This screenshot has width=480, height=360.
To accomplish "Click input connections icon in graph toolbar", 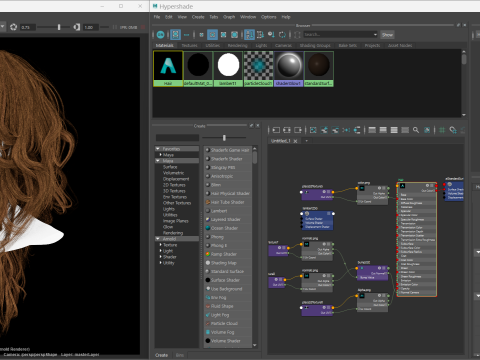I will [x=276, y=130].
